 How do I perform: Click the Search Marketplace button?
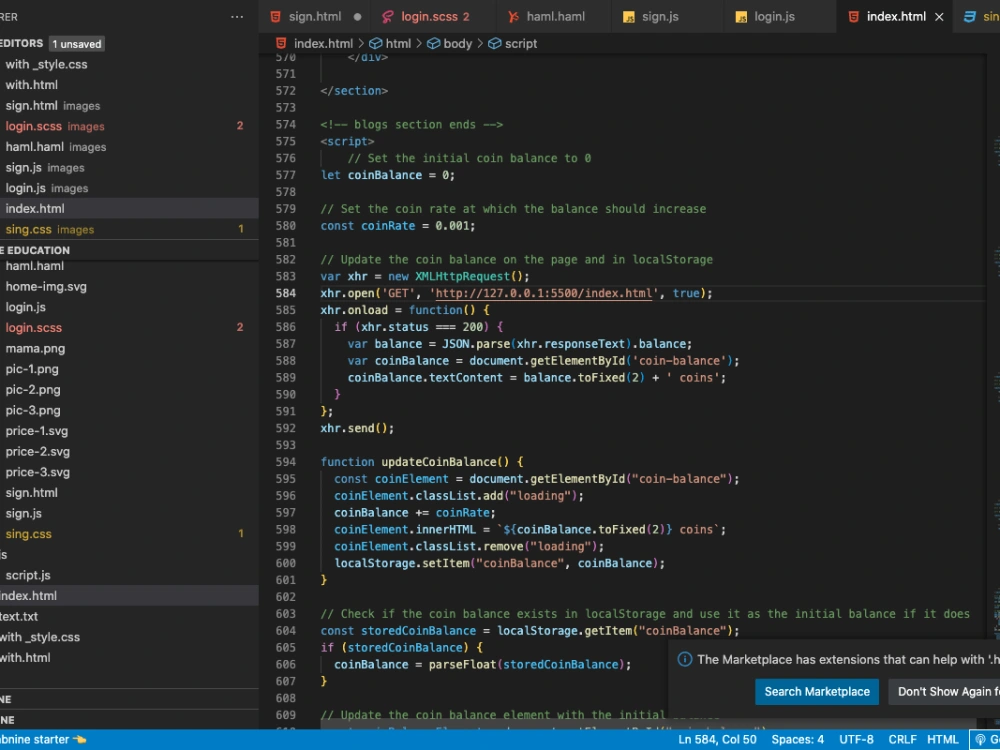tap(816, 691)
